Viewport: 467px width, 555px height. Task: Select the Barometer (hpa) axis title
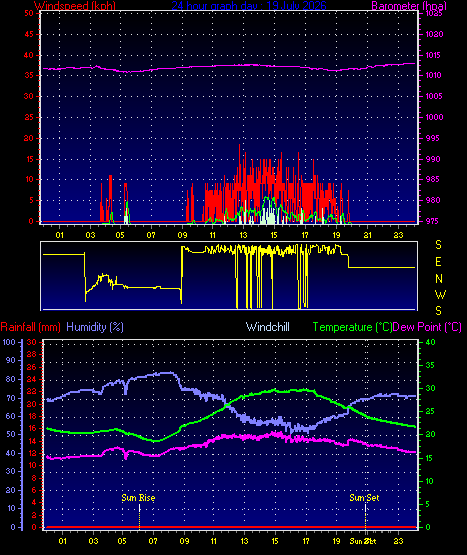click(409, 6)
